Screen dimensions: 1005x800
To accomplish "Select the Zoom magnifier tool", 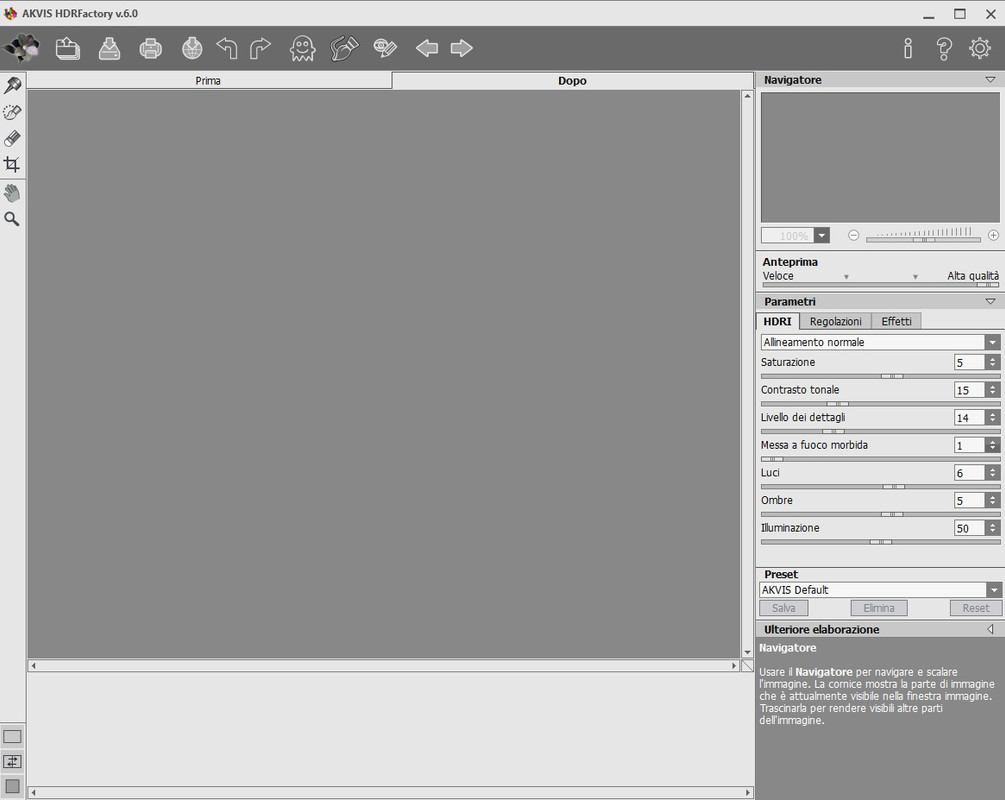I will tap(12, 219).
